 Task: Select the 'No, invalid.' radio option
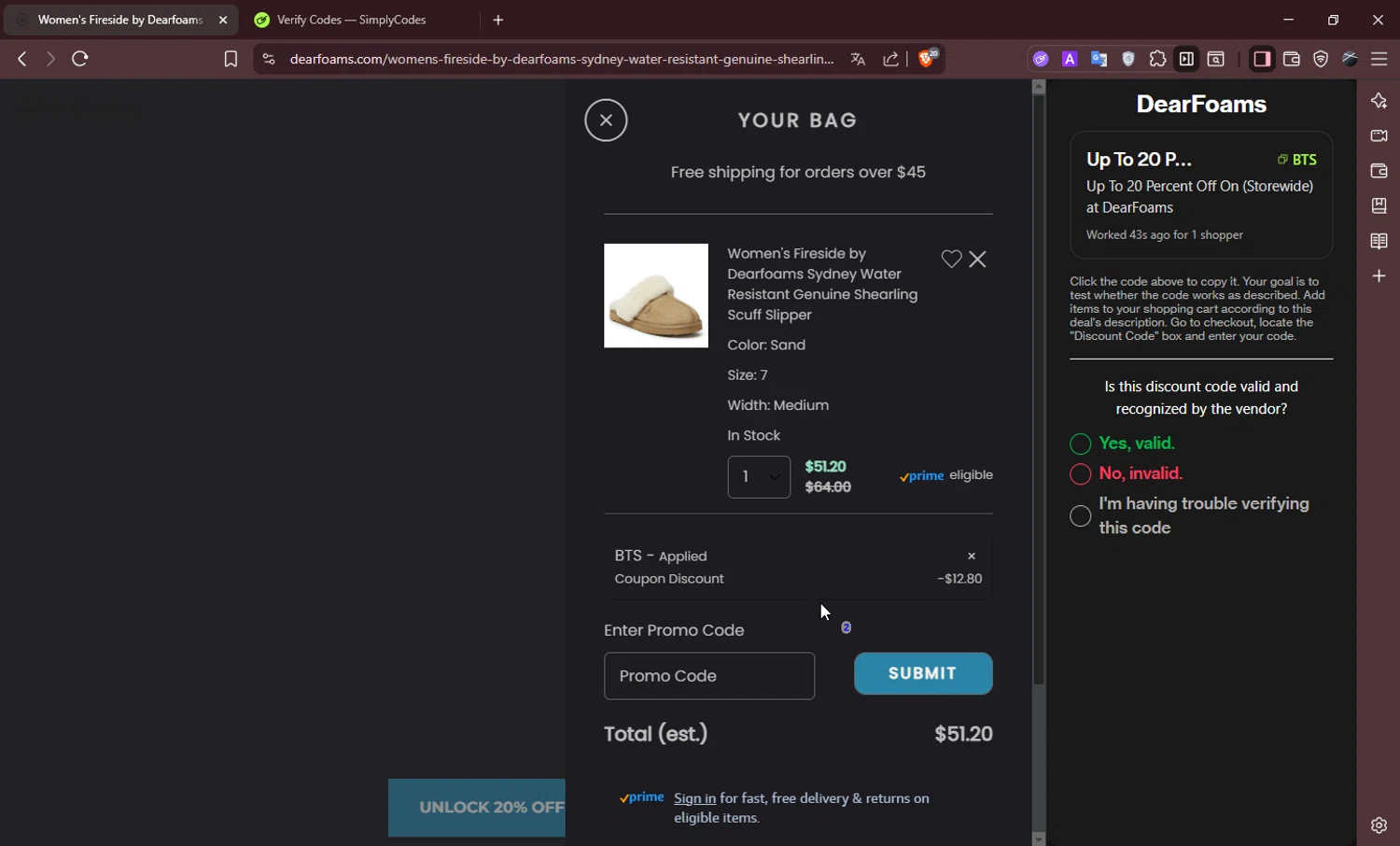(1081, 473)
